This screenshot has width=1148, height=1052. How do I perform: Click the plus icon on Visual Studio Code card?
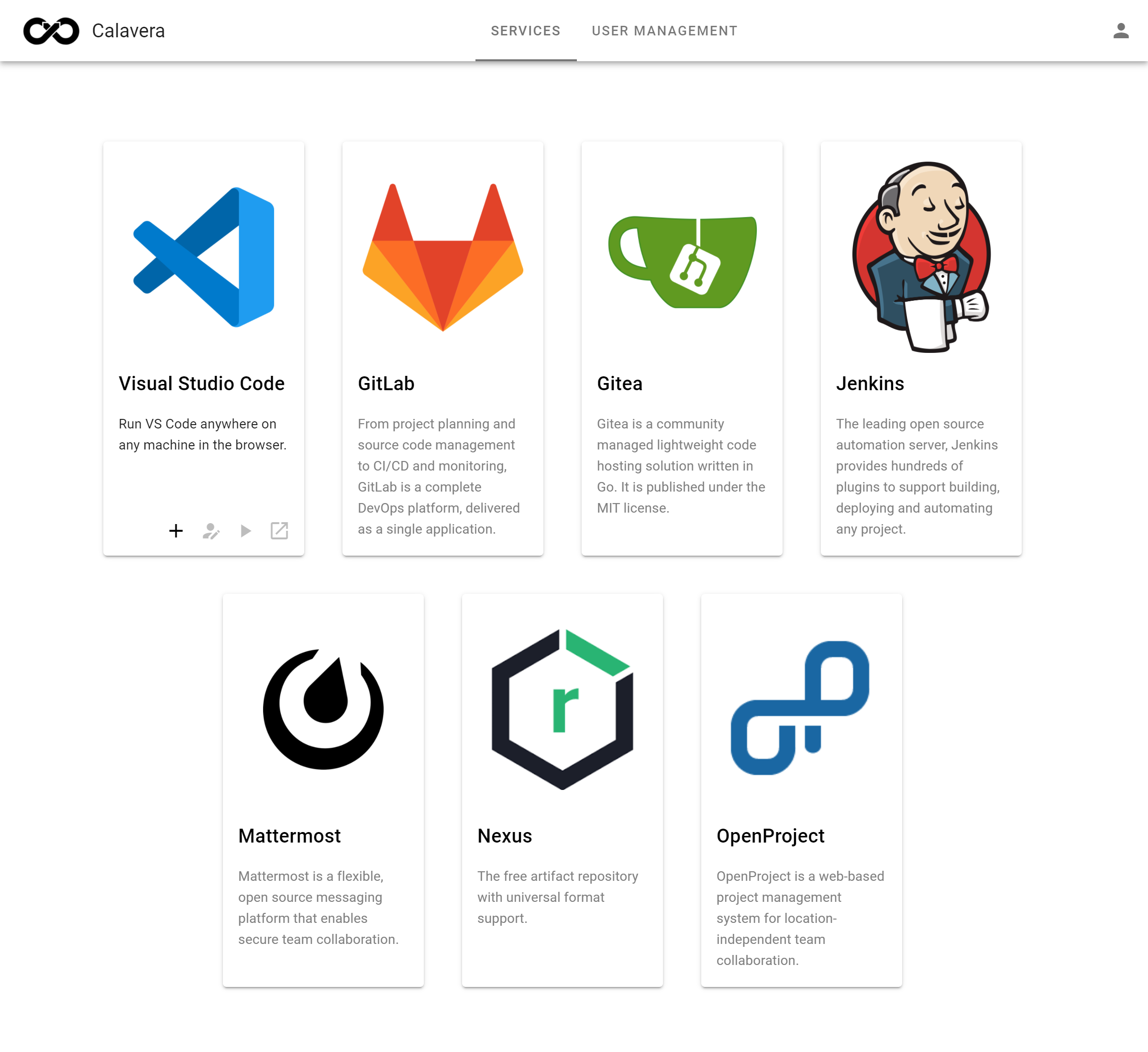point(176,531)
